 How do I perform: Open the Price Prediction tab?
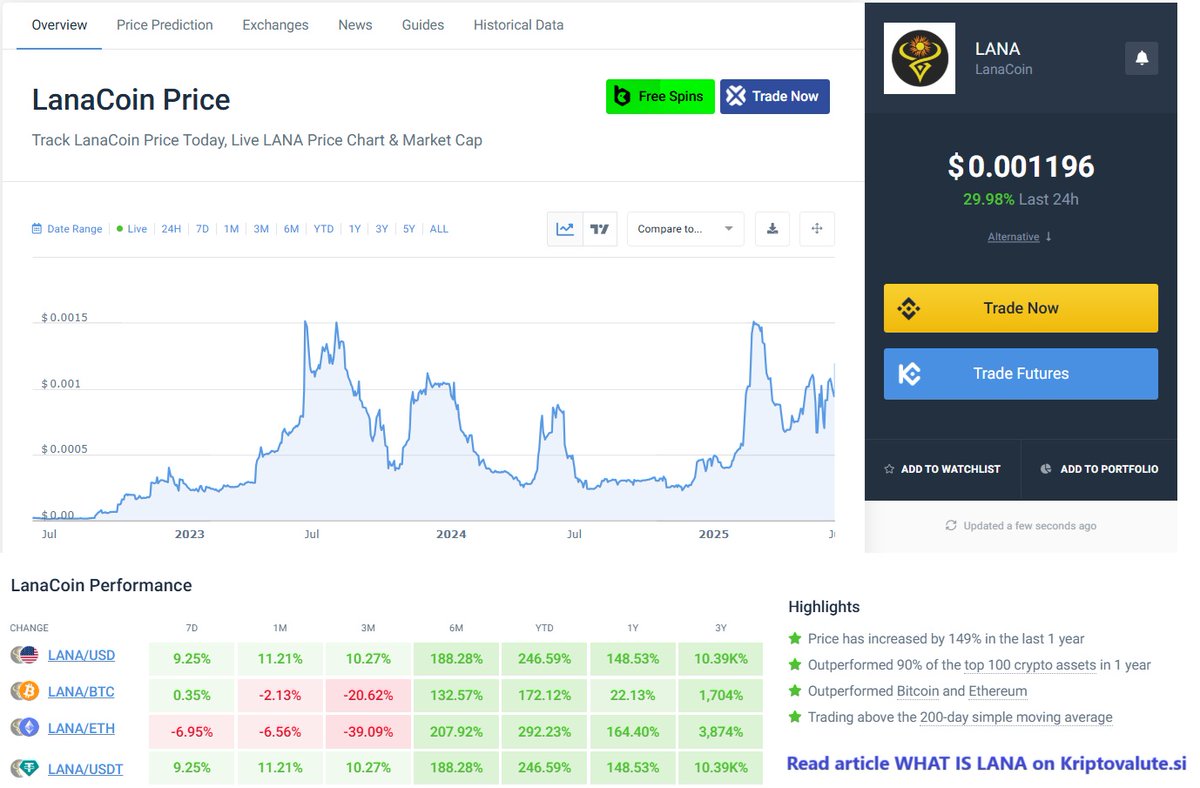pyautogui.click(x=165, y=25)
